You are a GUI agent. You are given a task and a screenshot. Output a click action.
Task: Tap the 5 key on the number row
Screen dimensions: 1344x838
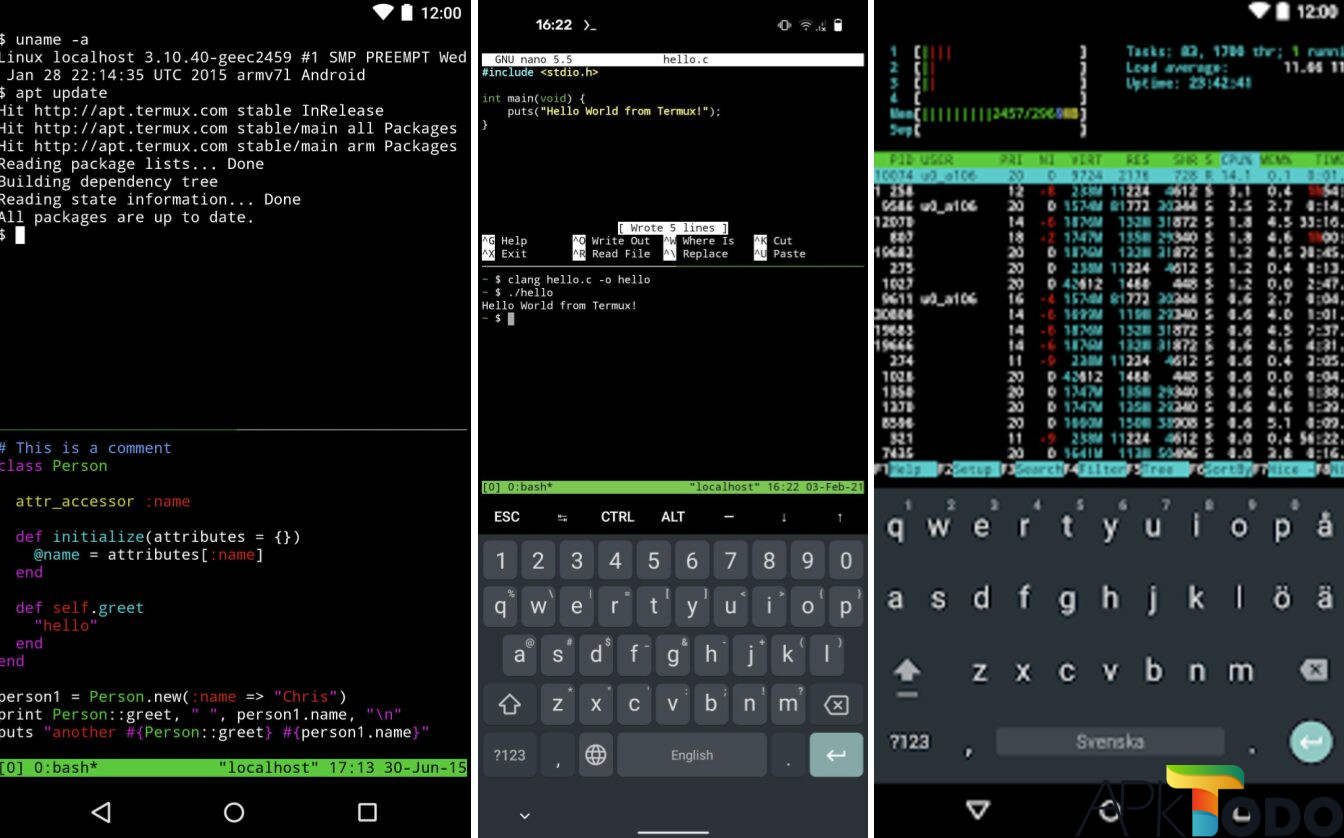[x=653, y=560]
